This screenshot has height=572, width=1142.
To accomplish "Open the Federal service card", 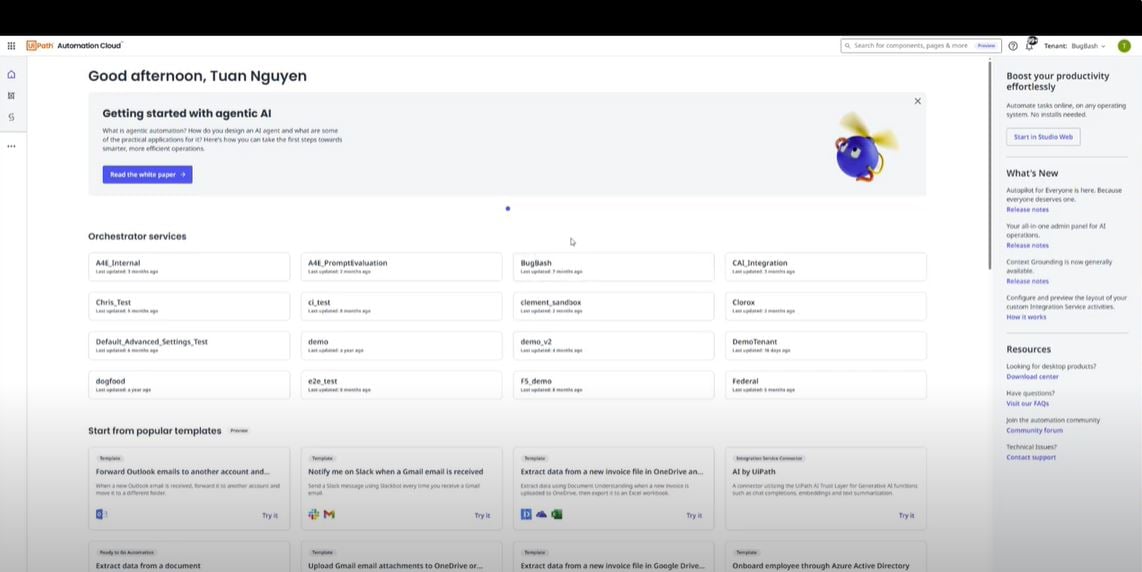I will [x=826, y=385].
